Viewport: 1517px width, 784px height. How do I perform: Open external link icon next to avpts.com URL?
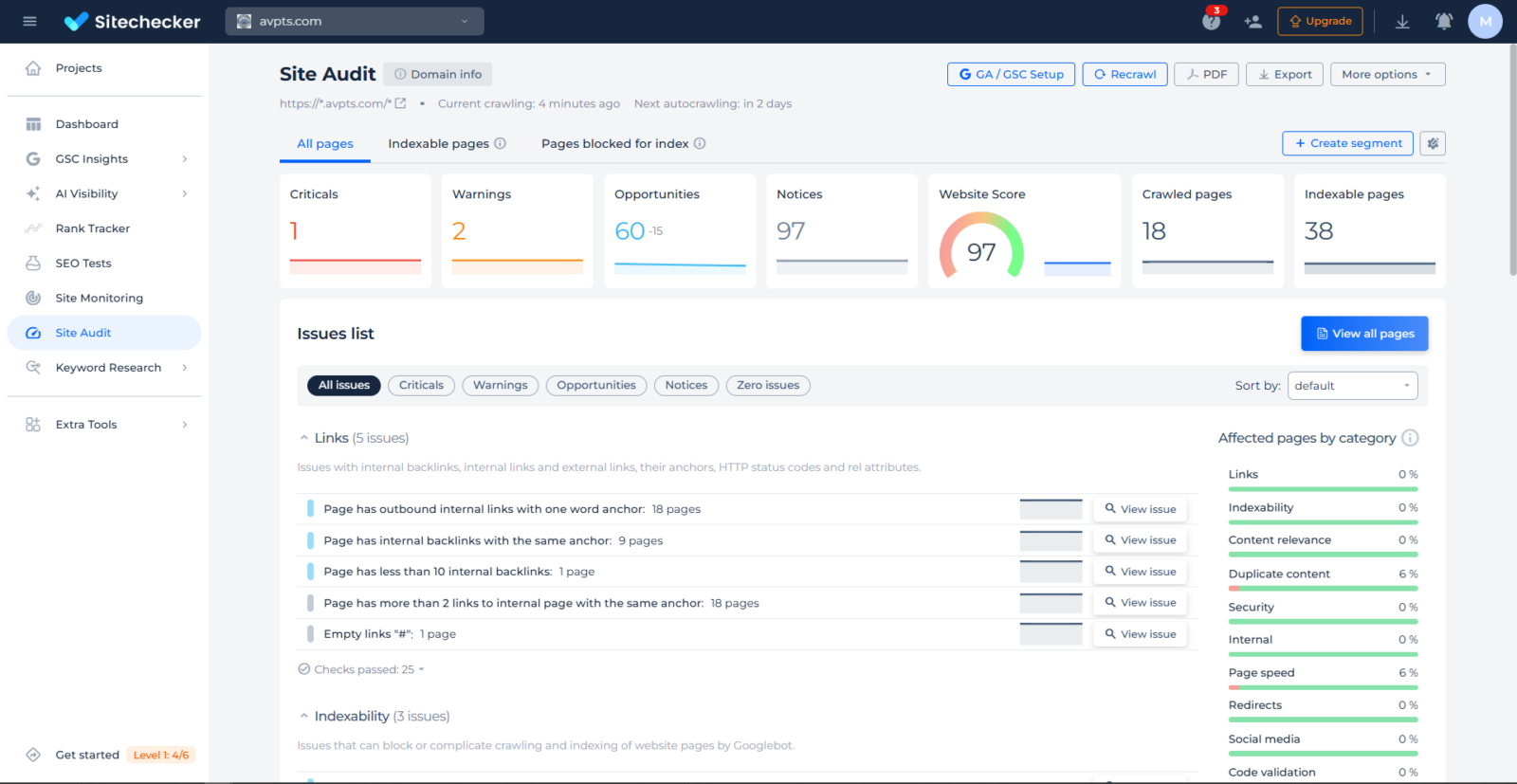pyautogui.click(x=401, y=103)
